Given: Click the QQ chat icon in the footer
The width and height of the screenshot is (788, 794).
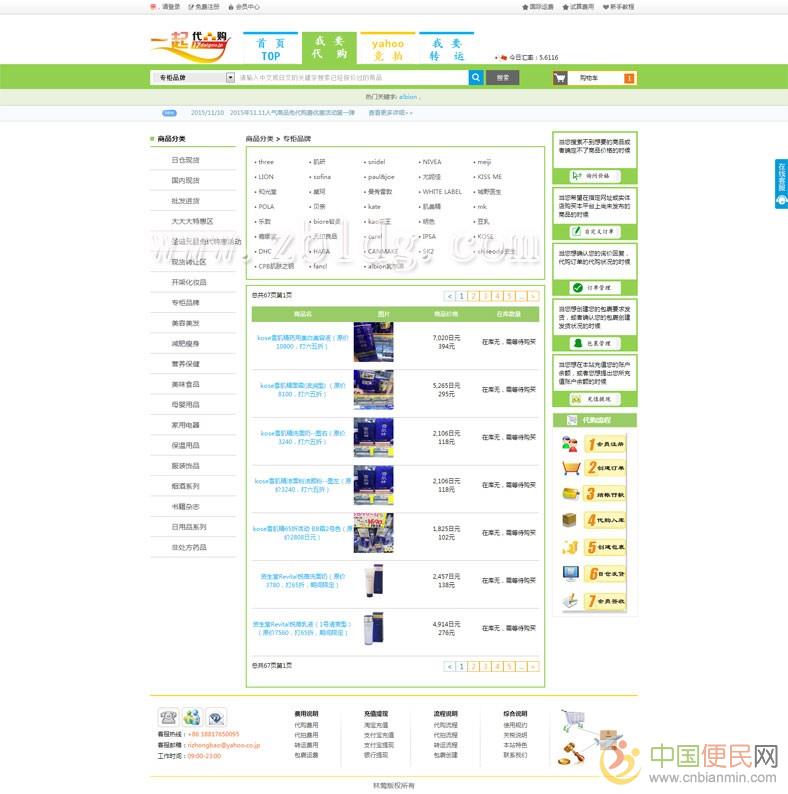Looking at the screenshot, I should click(x=192, y=716).
